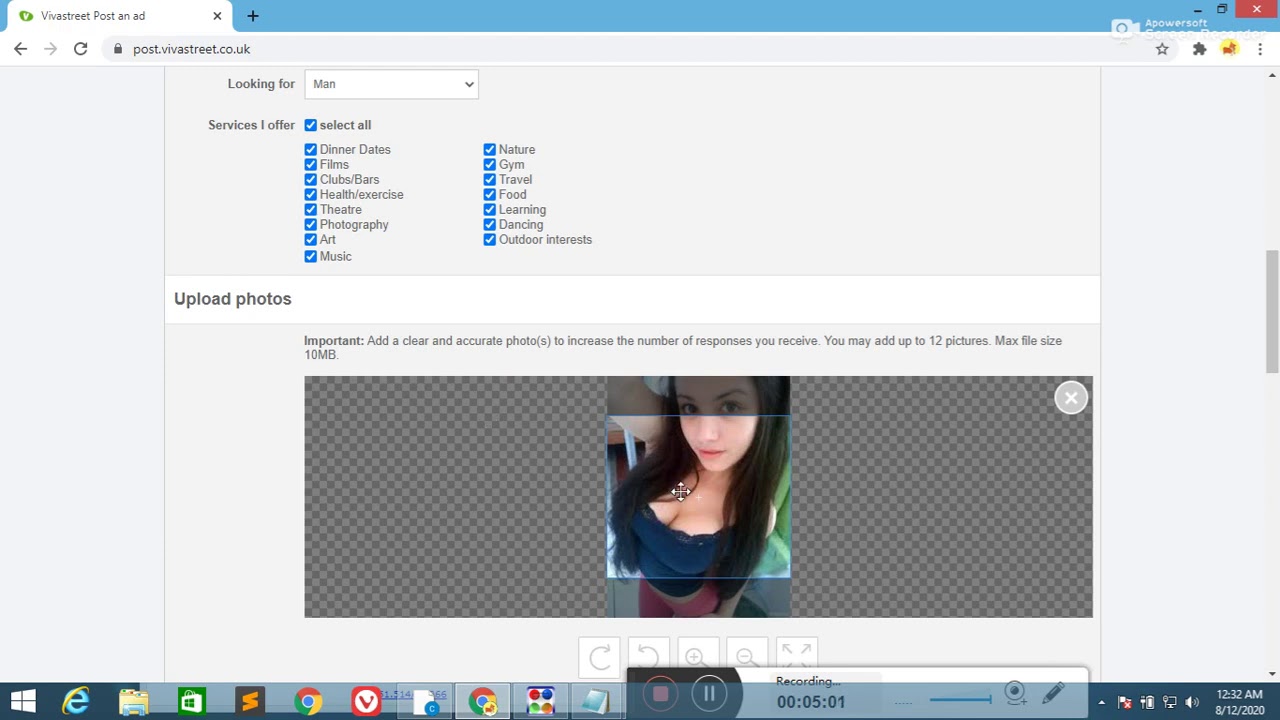Uncheck the Nature checkbox
Image resolution: width=1280 pixels, height=720 pixels.
[489, 150]
